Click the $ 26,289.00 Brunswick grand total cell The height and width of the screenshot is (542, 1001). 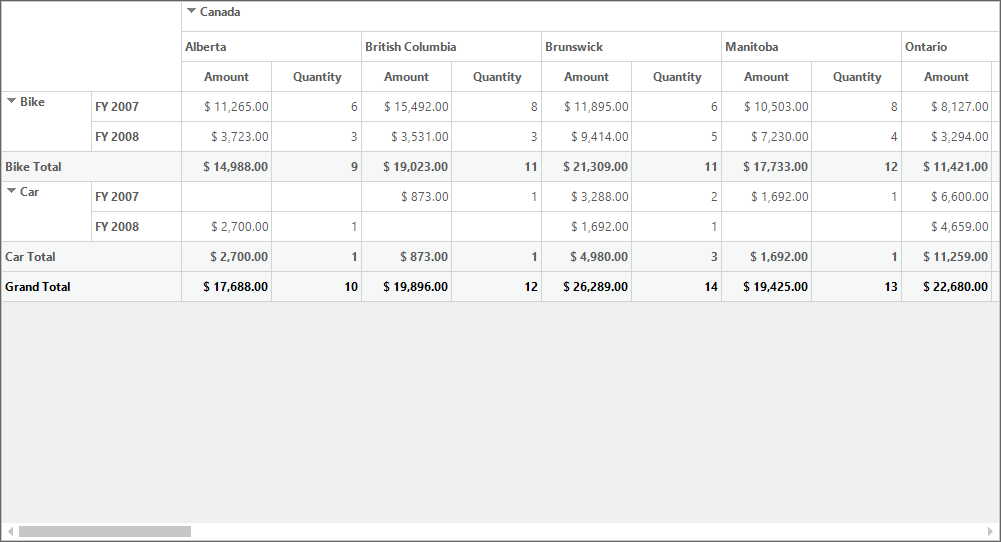587,287
